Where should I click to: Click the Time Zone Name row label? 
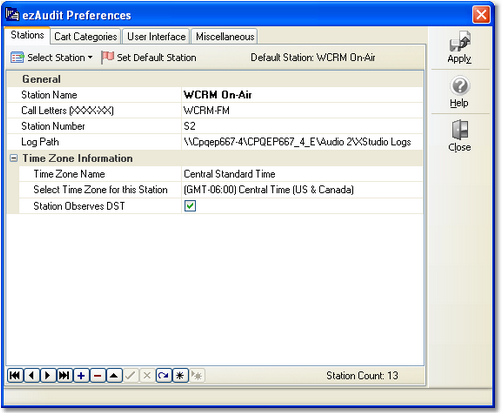[69, 174]
